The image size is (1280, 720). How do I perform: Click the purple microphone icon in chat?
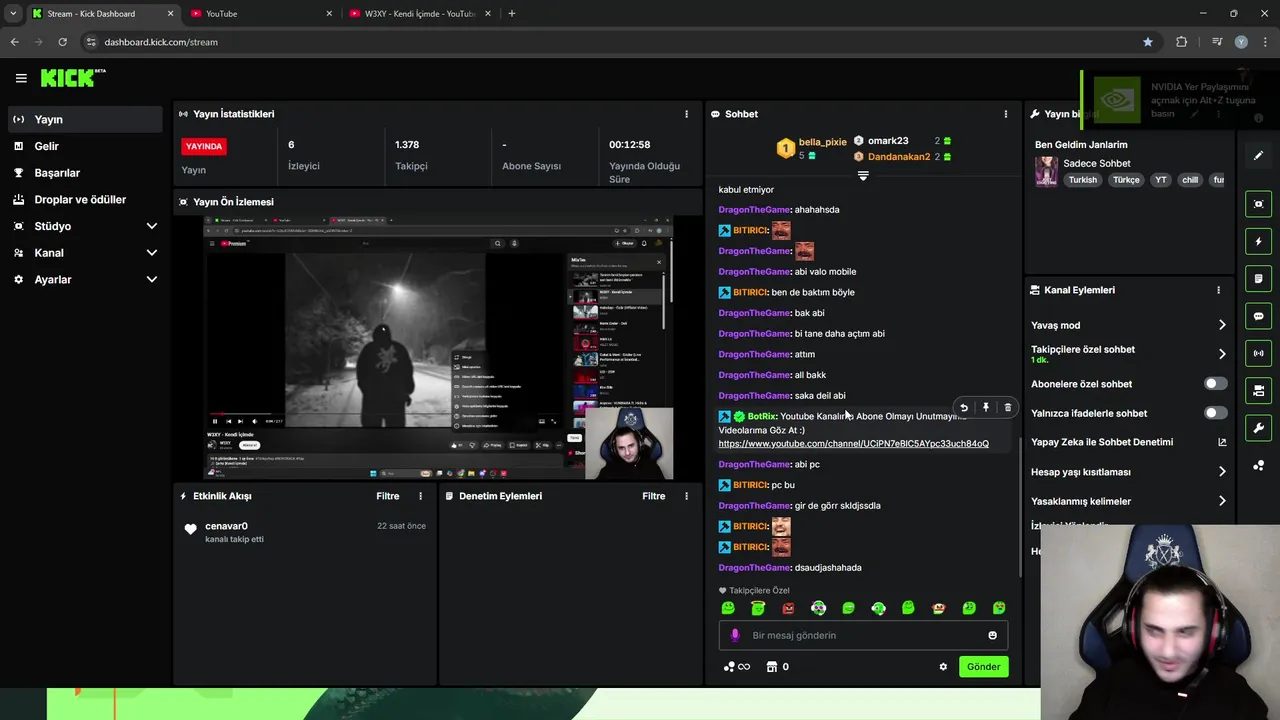point(735,635)
